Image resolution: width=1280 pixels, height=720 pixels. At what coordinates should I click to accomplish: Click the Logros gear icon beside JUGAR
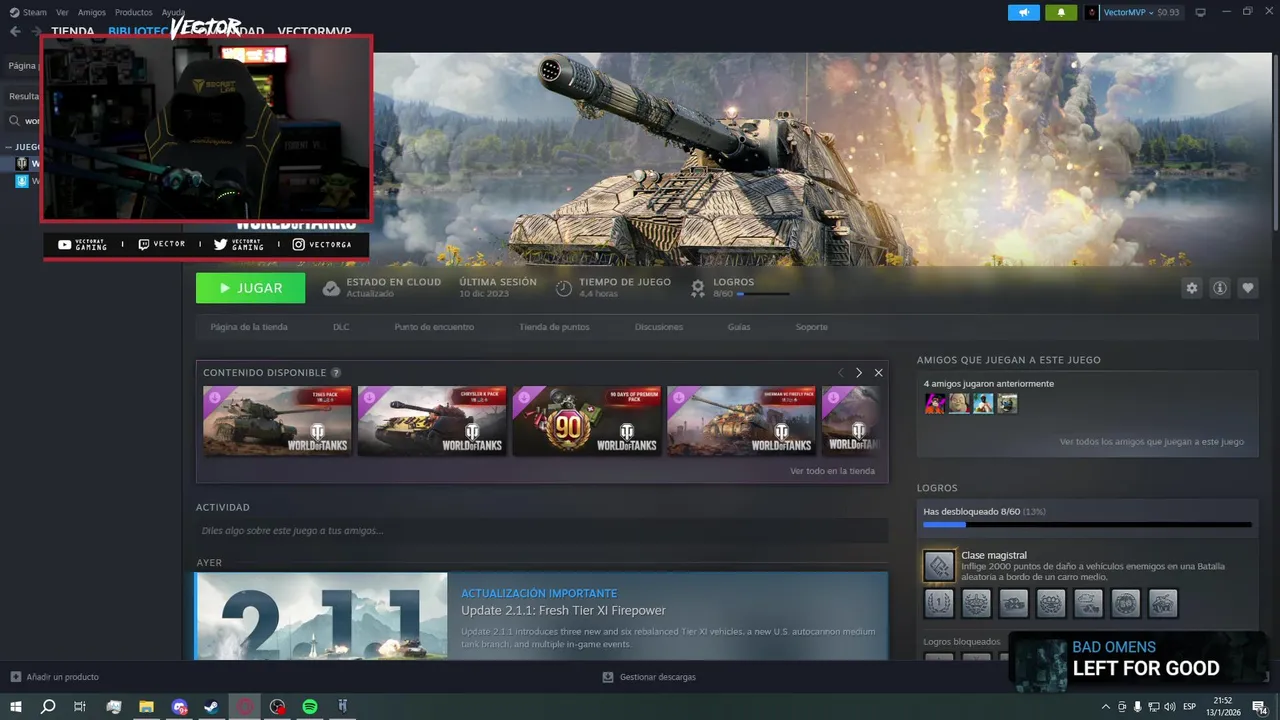click(698, 288)
